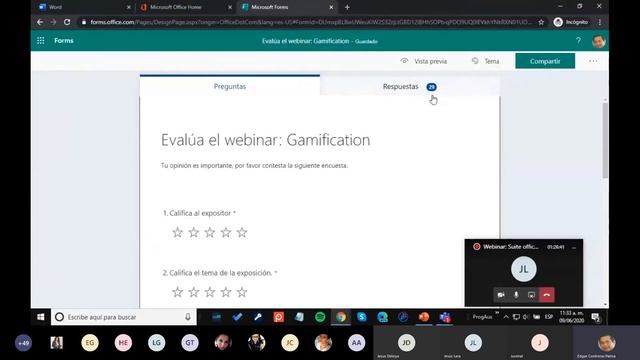
Task: Switch to the Preguntas tab
Action: 230,86
